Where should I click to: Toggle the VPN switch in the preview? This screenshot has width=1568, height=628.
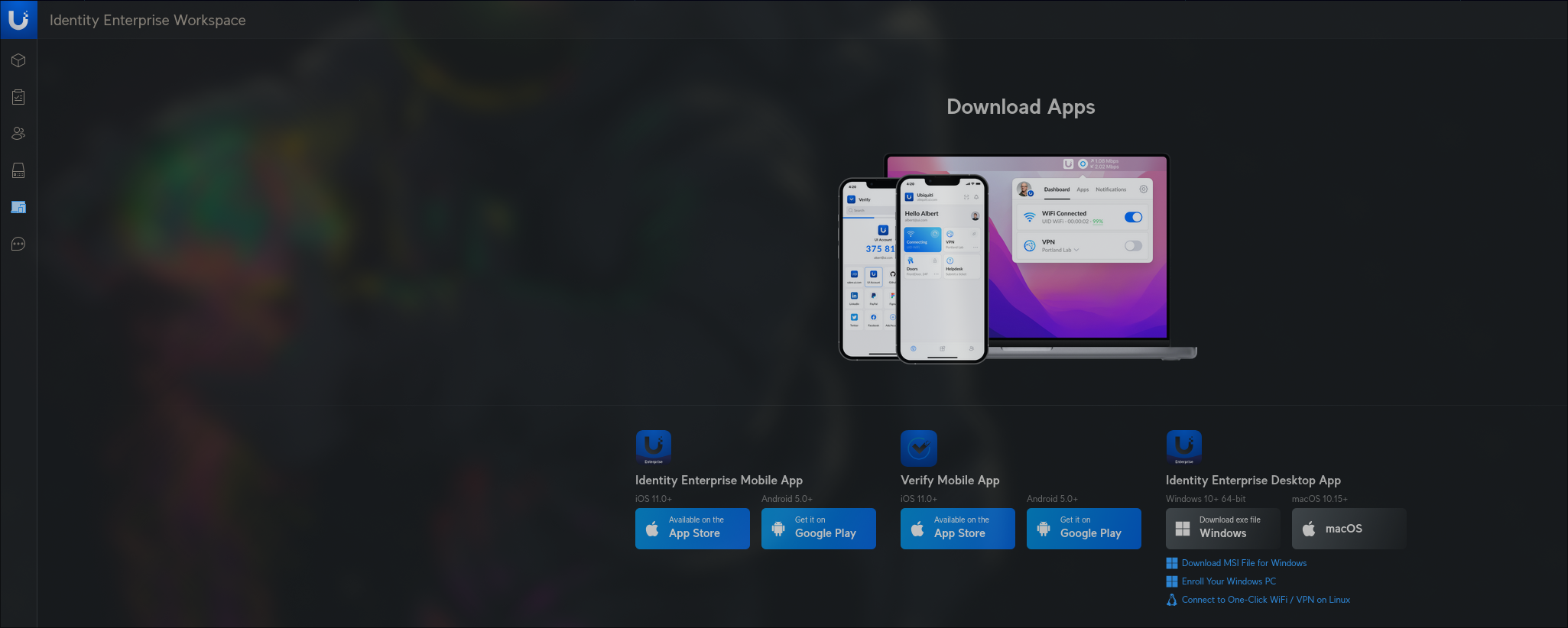point(1133,246)
